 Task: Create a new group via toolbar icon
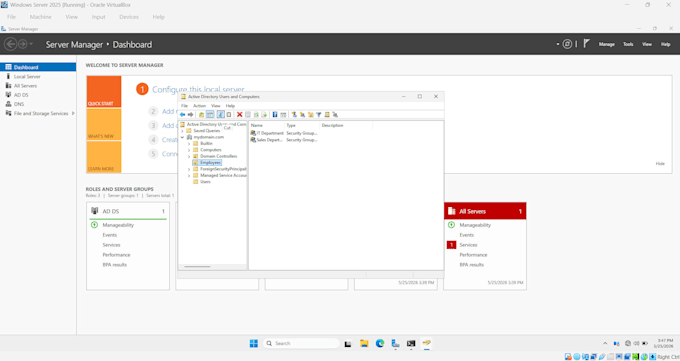[302, 115]
